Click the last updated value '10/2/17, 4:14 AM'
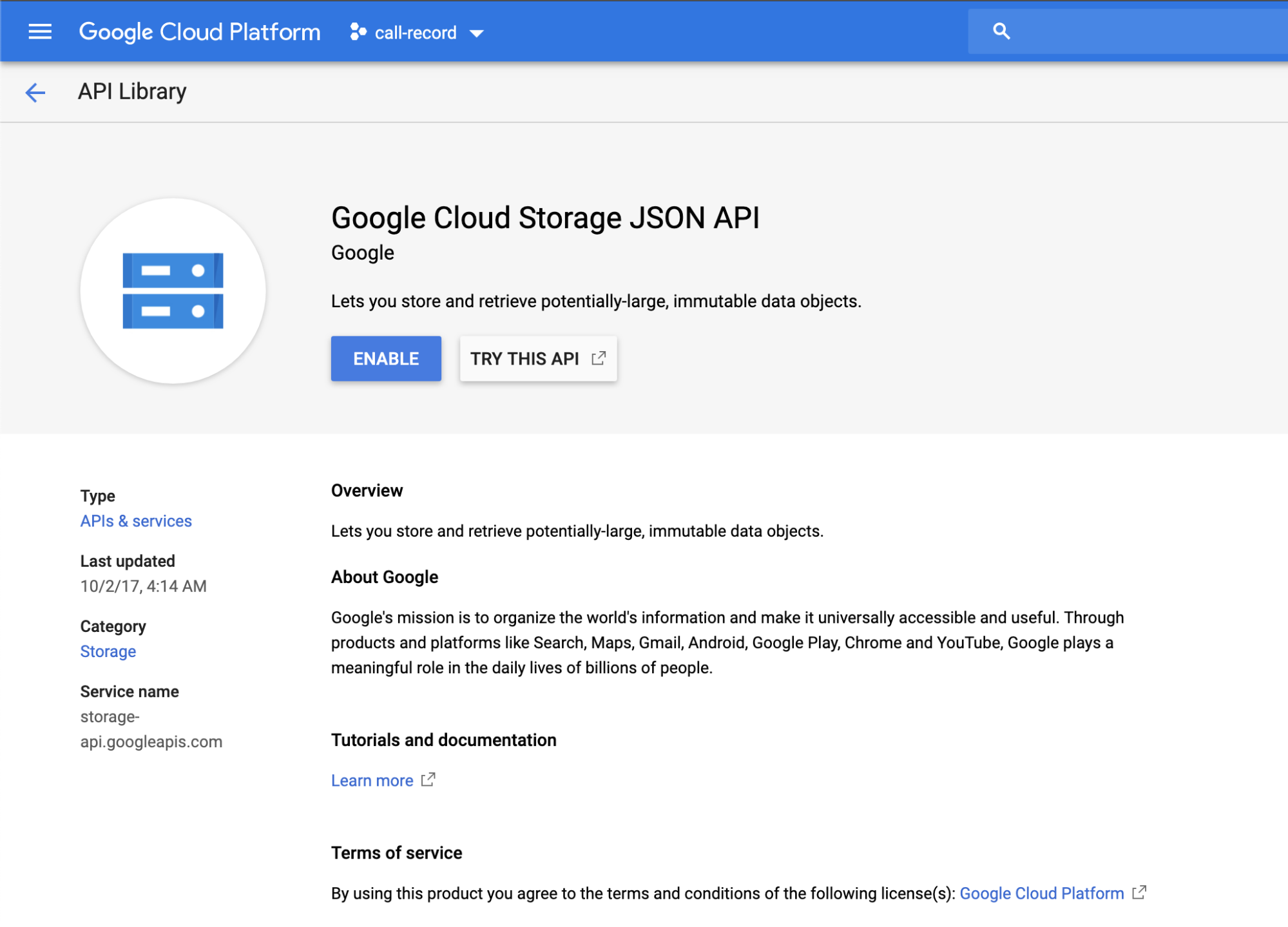 [144, 586]
